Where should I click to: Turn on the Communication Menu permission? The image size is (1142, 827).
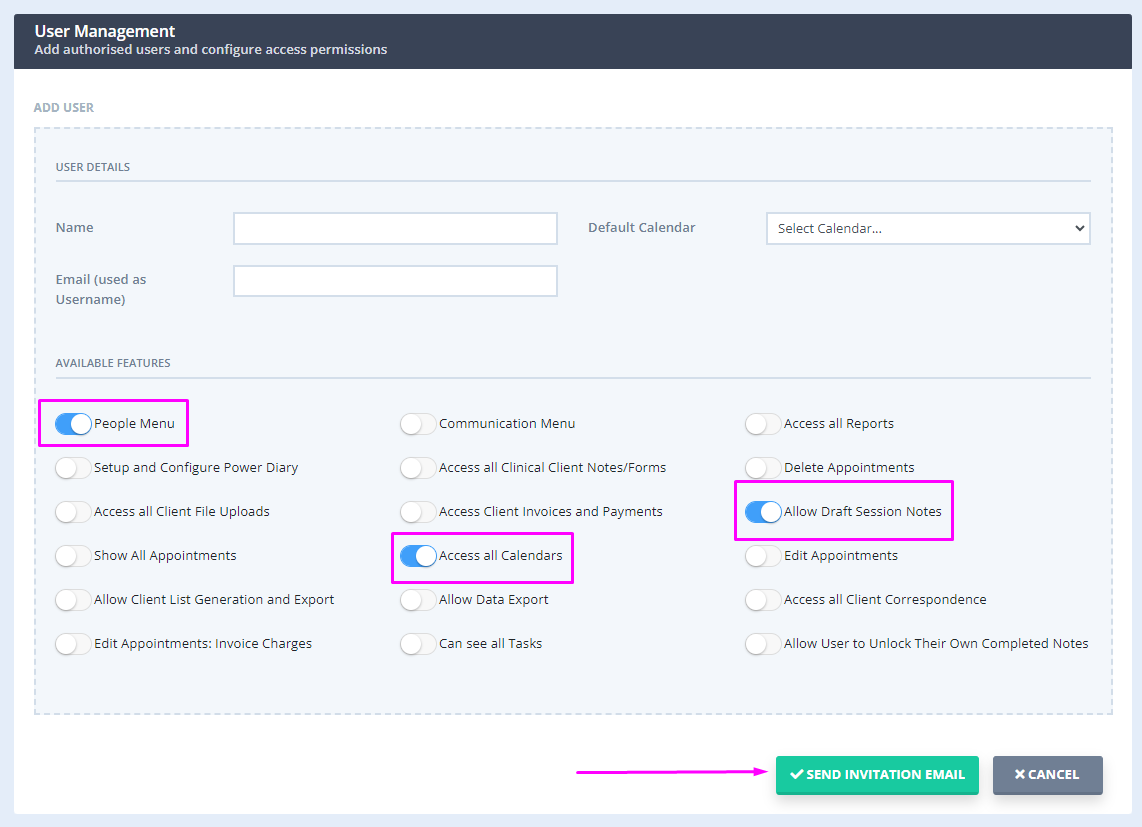click(417, 423)
